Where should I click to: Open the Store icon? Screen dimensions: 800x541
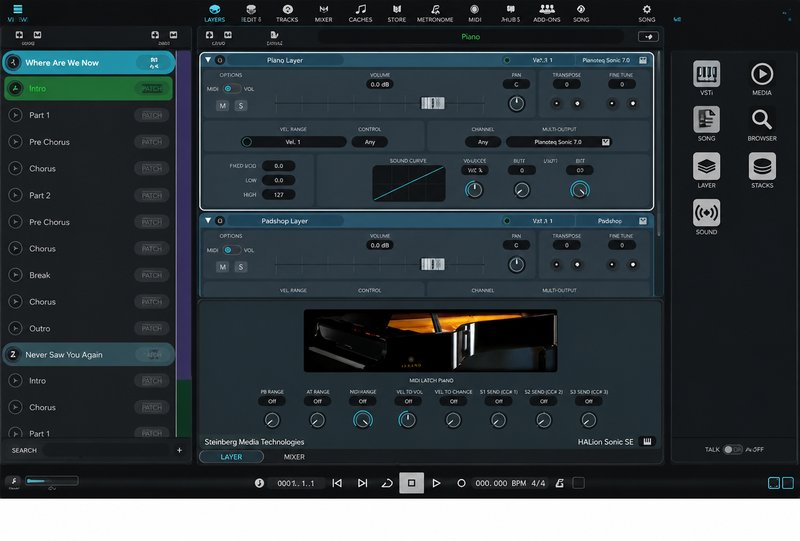(x=396, y=13)
